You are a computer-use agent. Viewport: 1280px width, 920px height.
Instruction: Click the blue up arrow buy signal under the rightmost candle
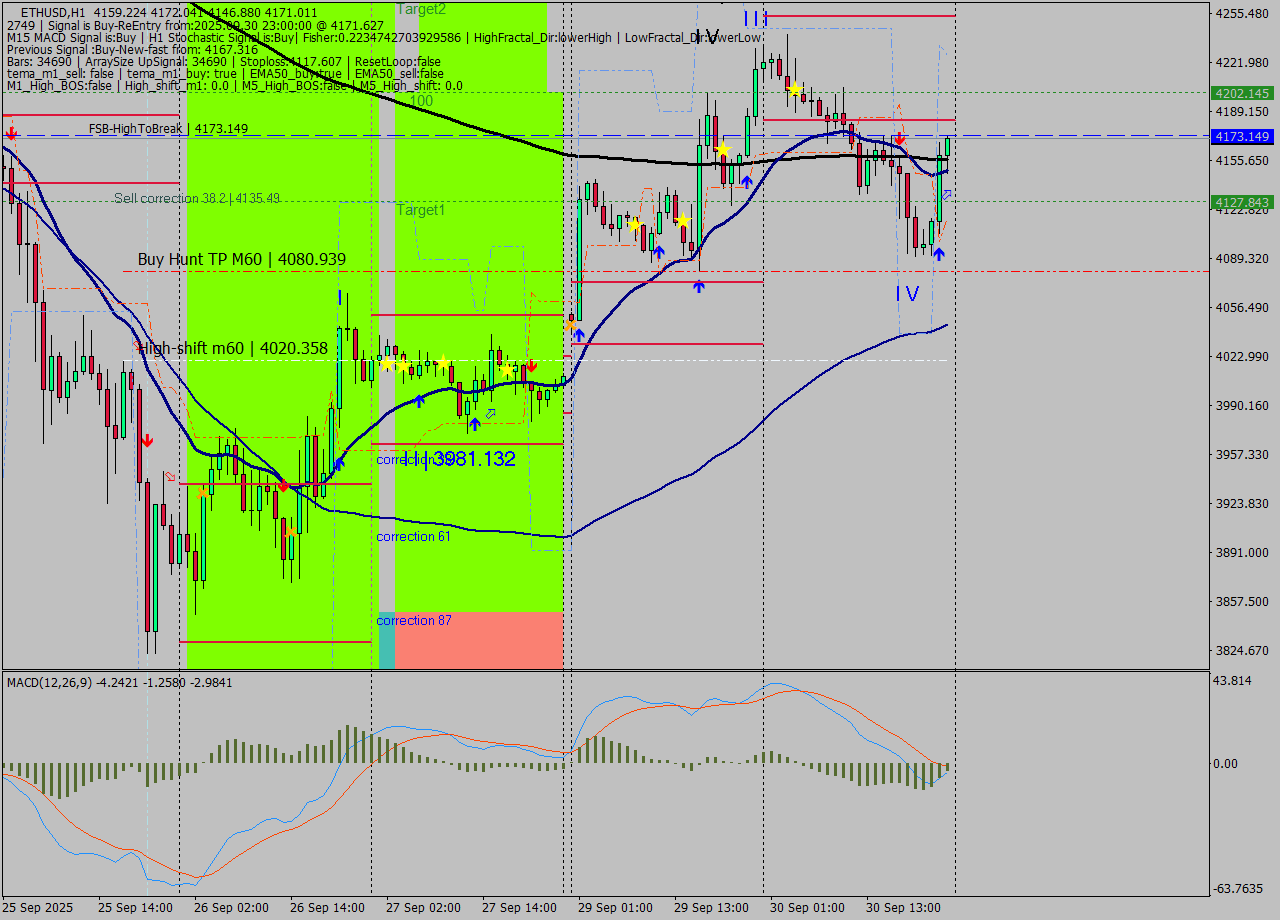click(939, 252)
